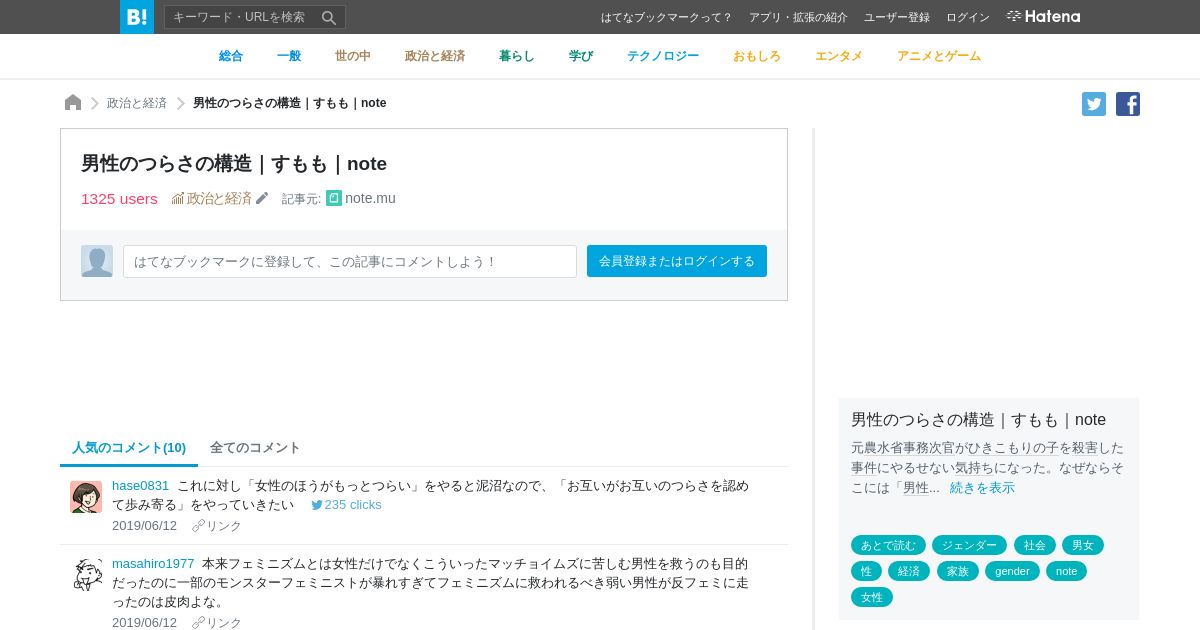The image size is (1200, 630).
Task: Open 暮らし category tab
Action: point(517,56)
